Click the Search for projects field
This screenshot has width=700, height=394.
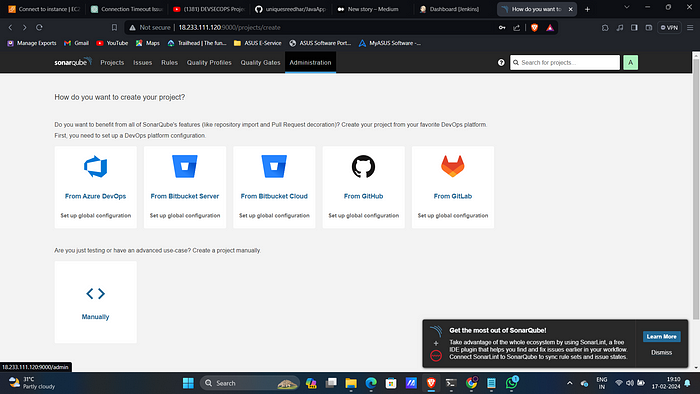(565, 62)
